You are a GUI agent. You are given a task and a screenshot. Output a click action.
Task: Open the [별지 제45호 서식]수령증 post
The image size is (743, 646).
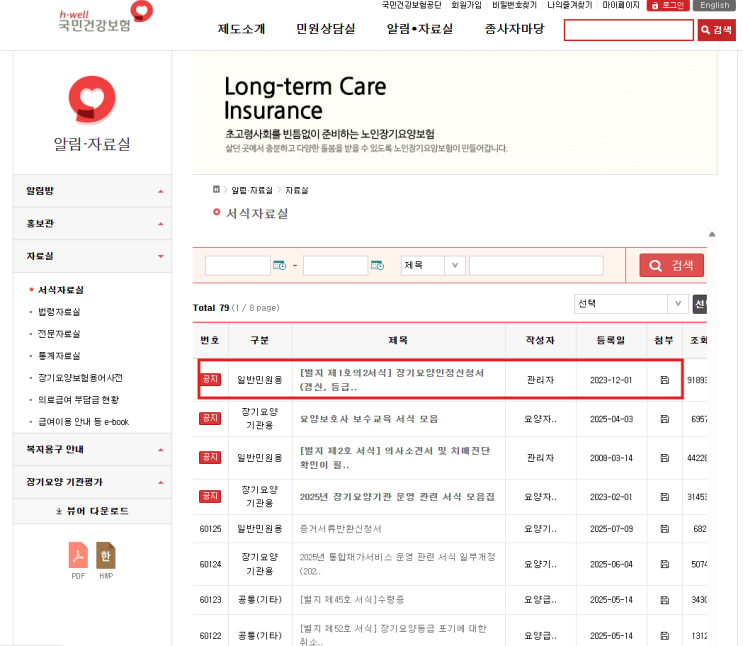coord(352,600)
